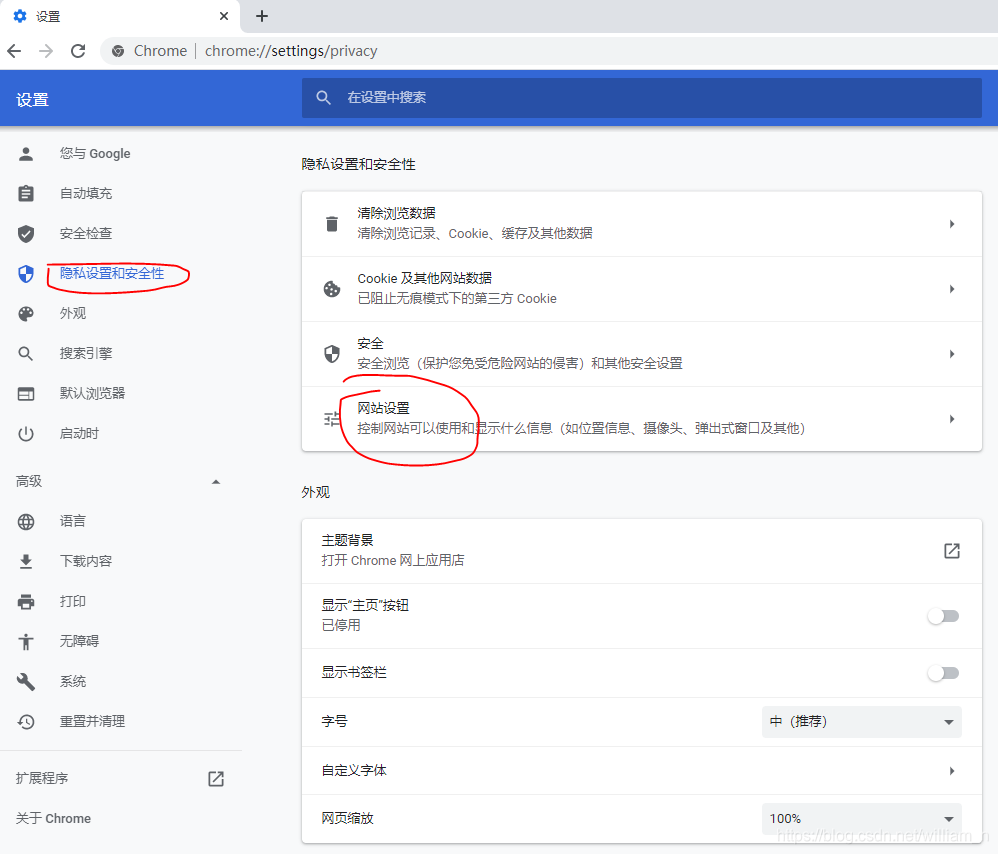Click the palette icon for 外观
Image resolution: width=998 pixels, height=854 pixels.
point(26,314)
